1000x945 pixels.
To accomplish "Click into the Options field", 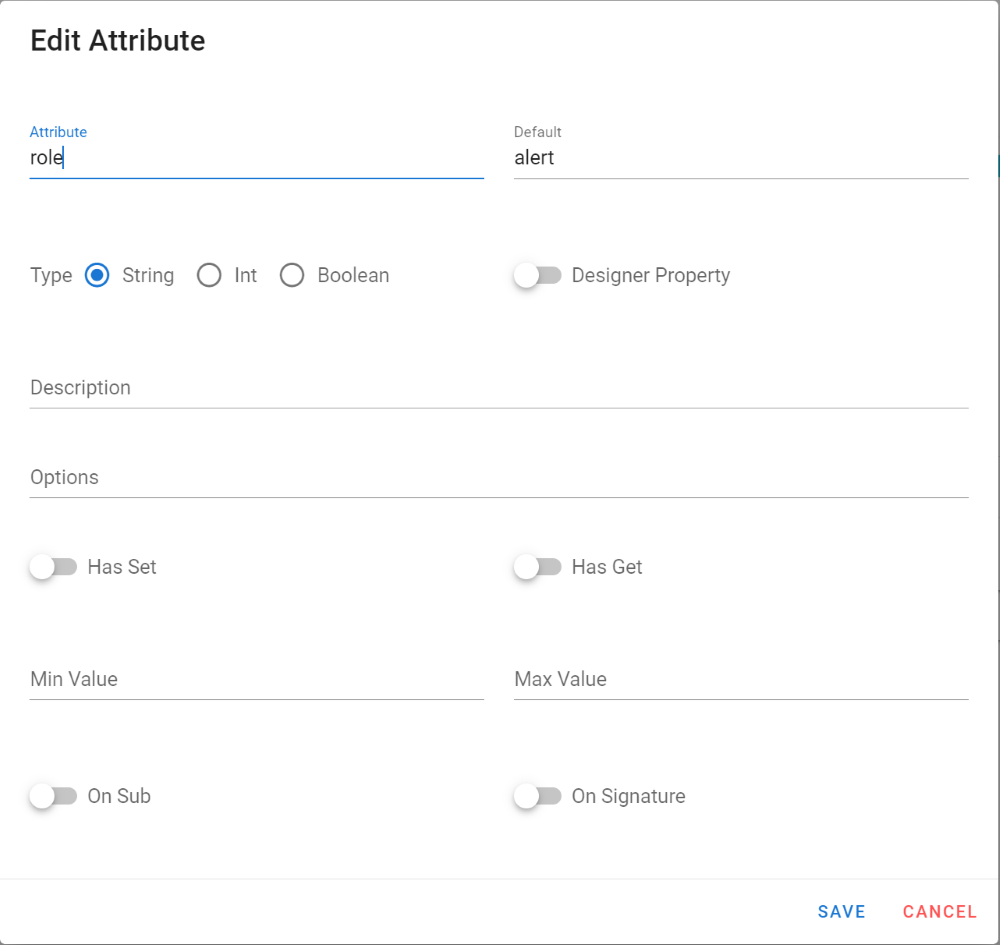I will (499, 478).
